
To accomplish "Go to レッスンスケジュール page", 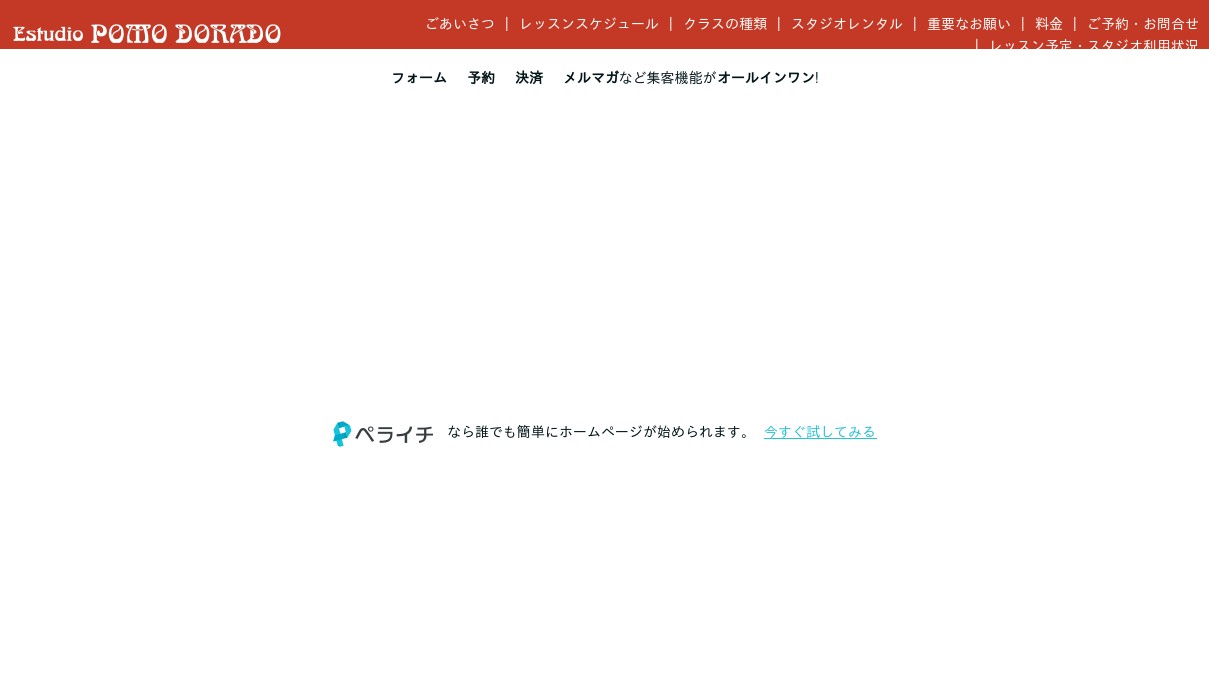I will 589,24.
